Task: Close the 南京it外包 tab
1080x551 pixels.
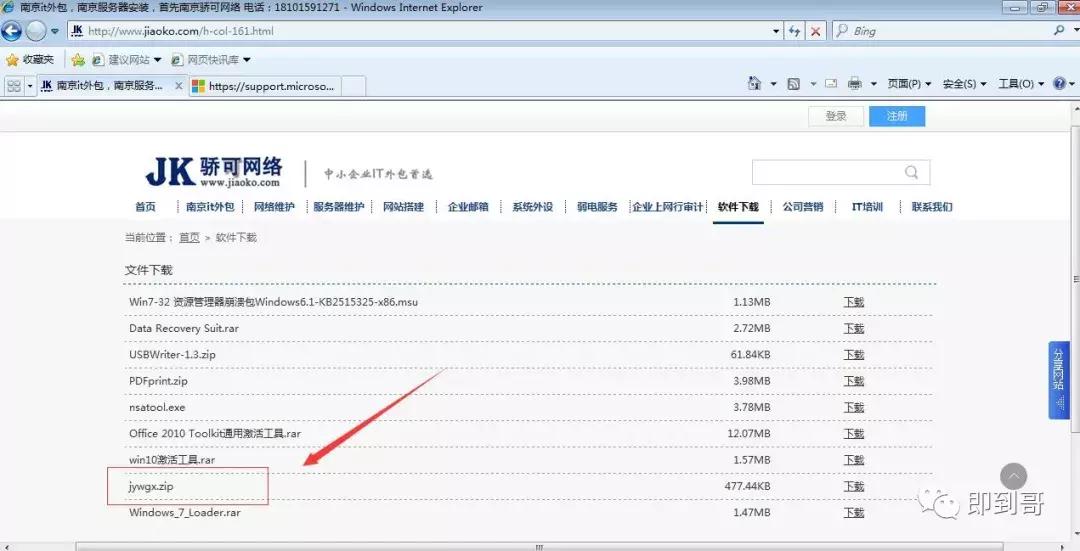Action: (x=178, y=85)
